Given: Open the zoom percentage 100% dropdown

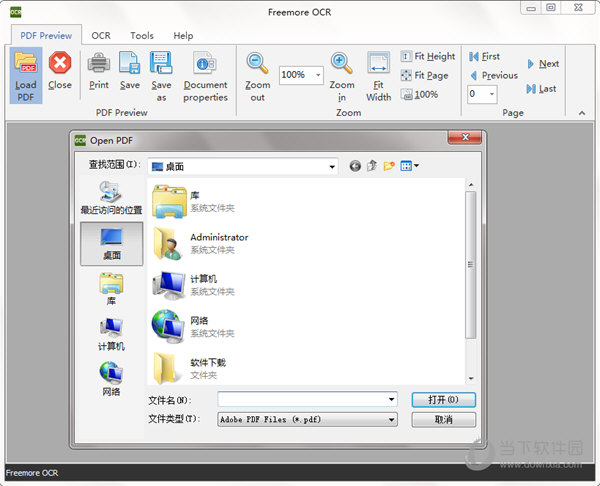Looking at the screenshot, I should pyautogui.click(x=318, y=75).
